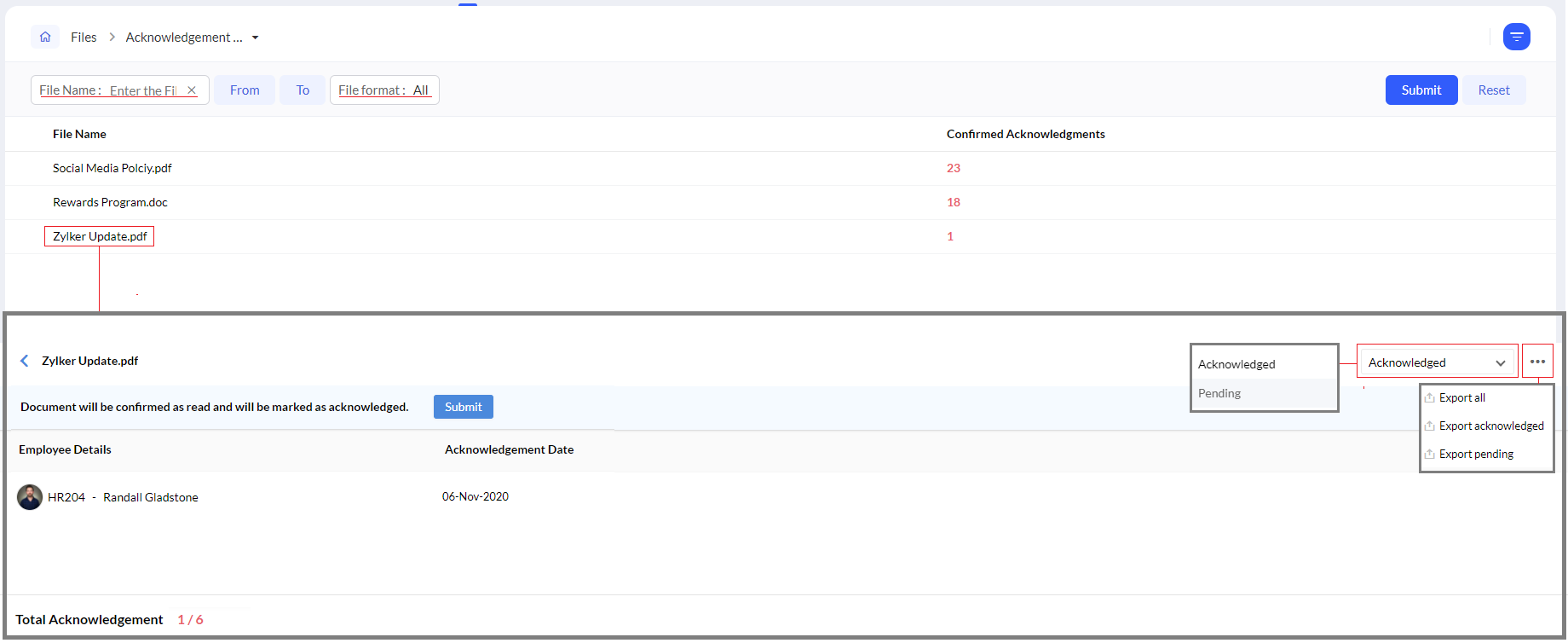Click acknowledgment count 1 for Zylker Update
This screenshot has width=1568, height=643.
click(950, 236)
